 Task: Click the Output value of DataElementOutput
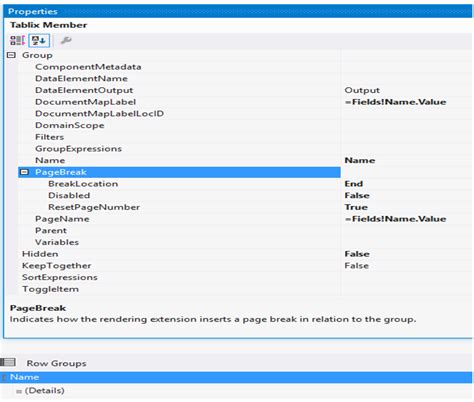pyautogui.click(x=362, y=90)
